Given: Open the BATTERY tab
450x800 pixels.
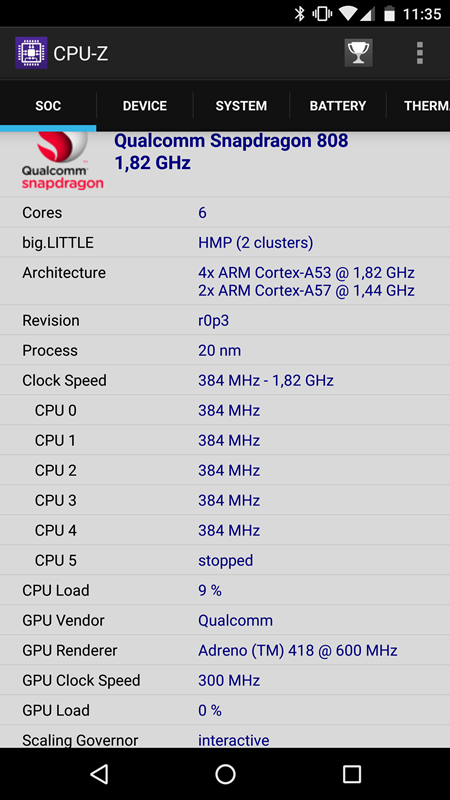Looking at the screenshot, I should (x=338, y=106).
